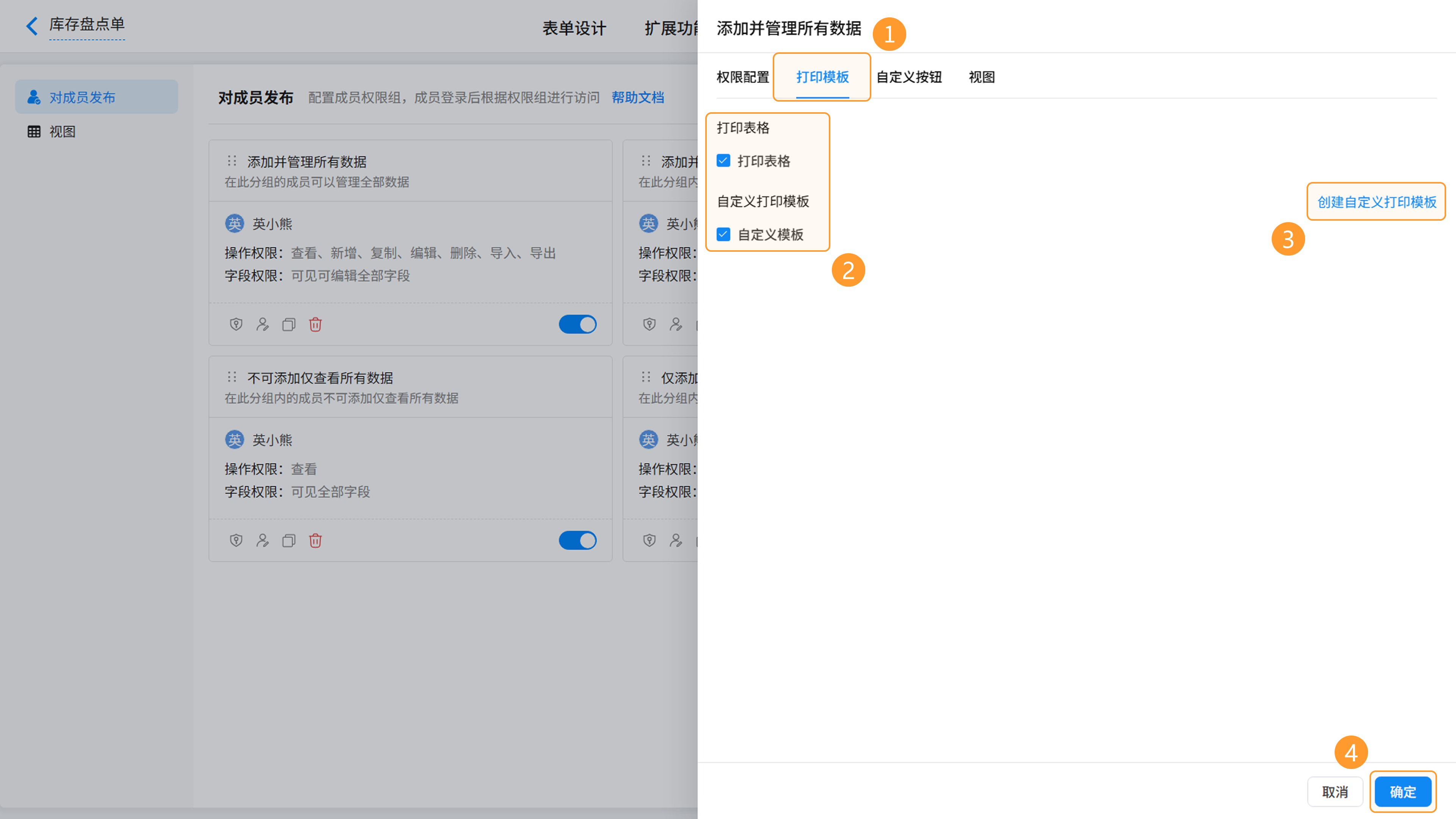Screen dimensions: 1456x819
Task: Open the 表单设计 top navigation item
Action: 574,28
